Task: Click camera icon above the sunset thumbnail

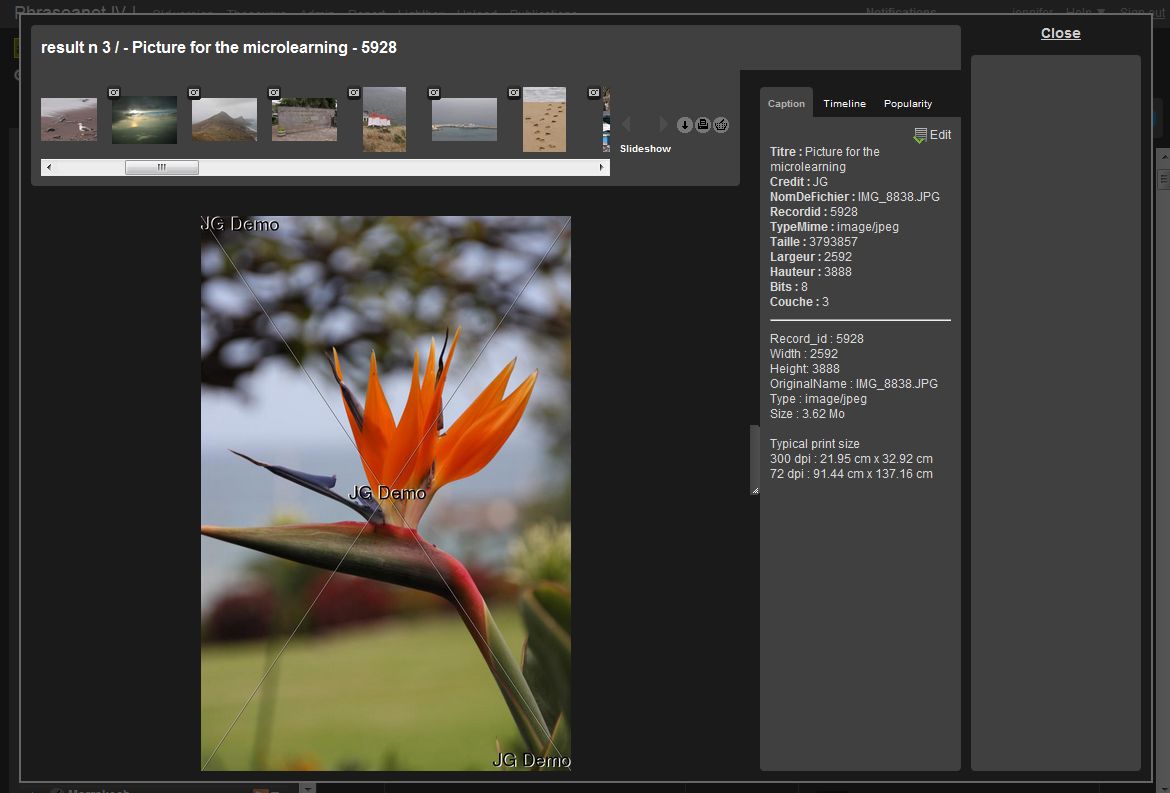Action: click(114, 92)
